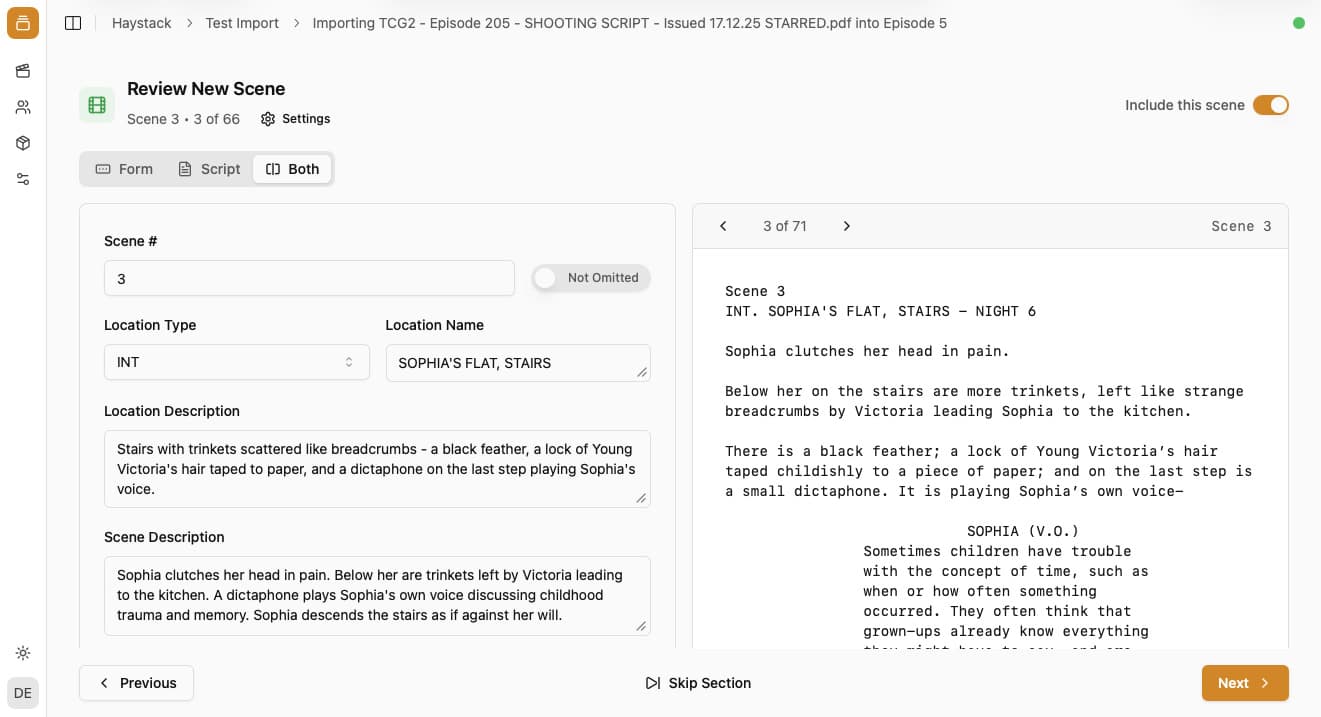Click the Importing TCG2 breadcrumb text
The width and height of the screenshot is (1321, 717).
pos(630,23)
